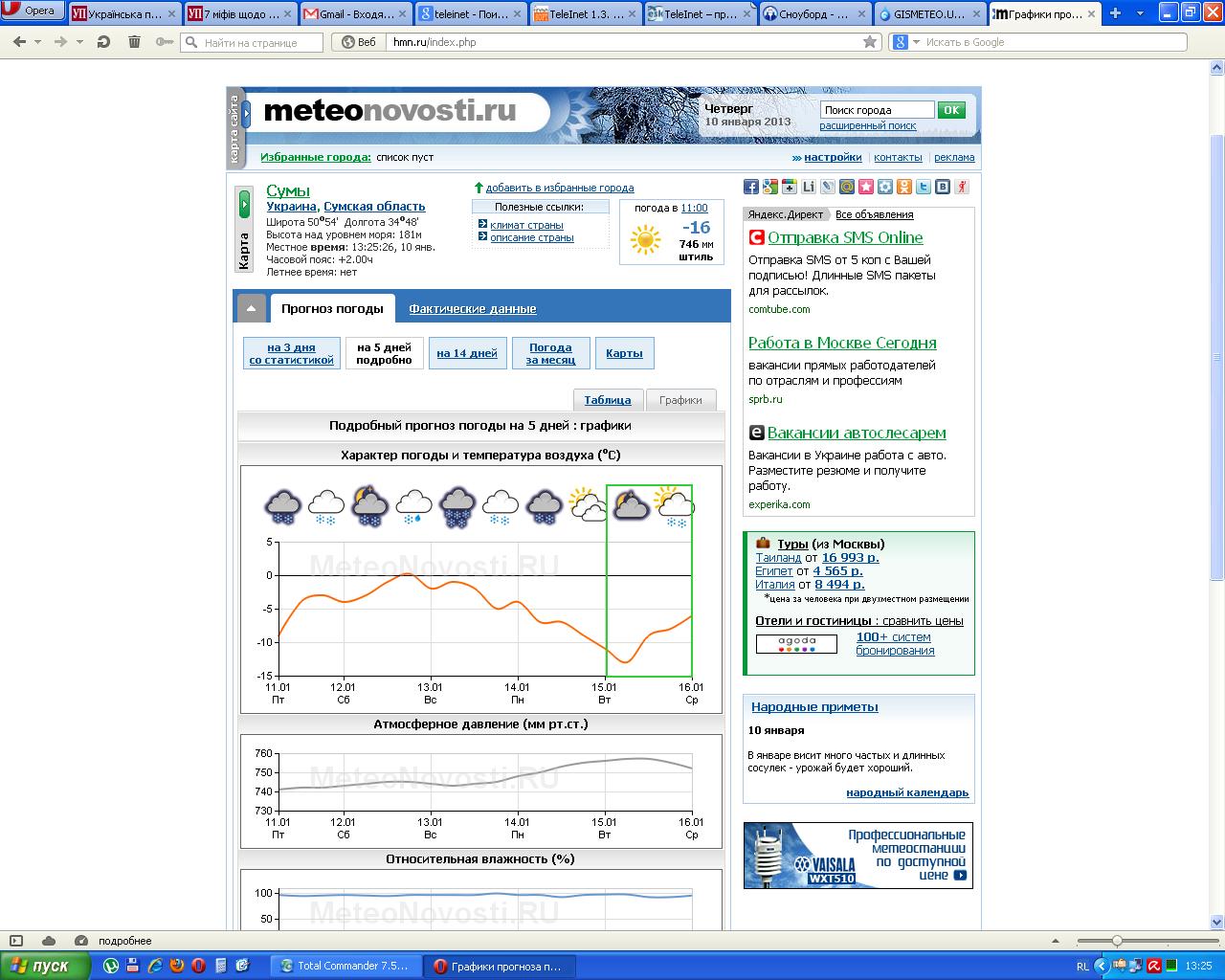Share the page via Twitter icon
1225x980 pixels.
924,187
